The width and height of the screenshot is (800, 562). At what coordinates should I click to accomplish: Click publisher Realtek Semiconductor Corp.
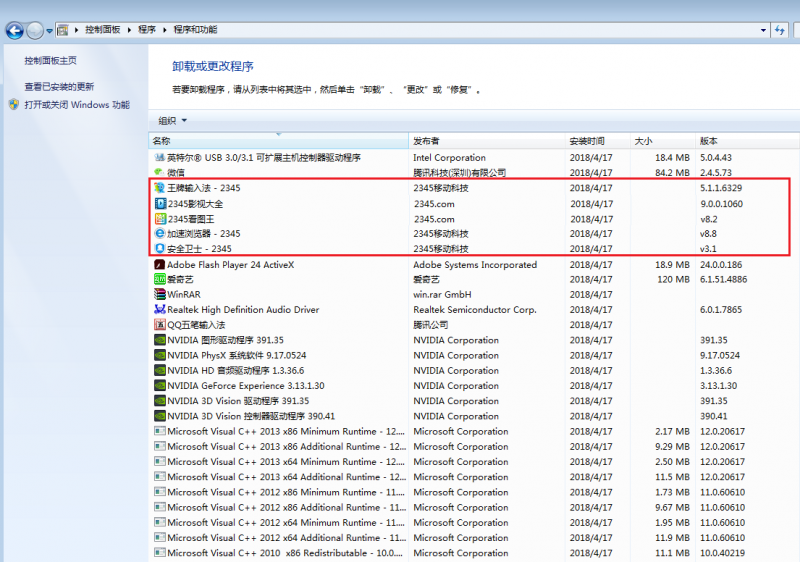pos(475,310)
